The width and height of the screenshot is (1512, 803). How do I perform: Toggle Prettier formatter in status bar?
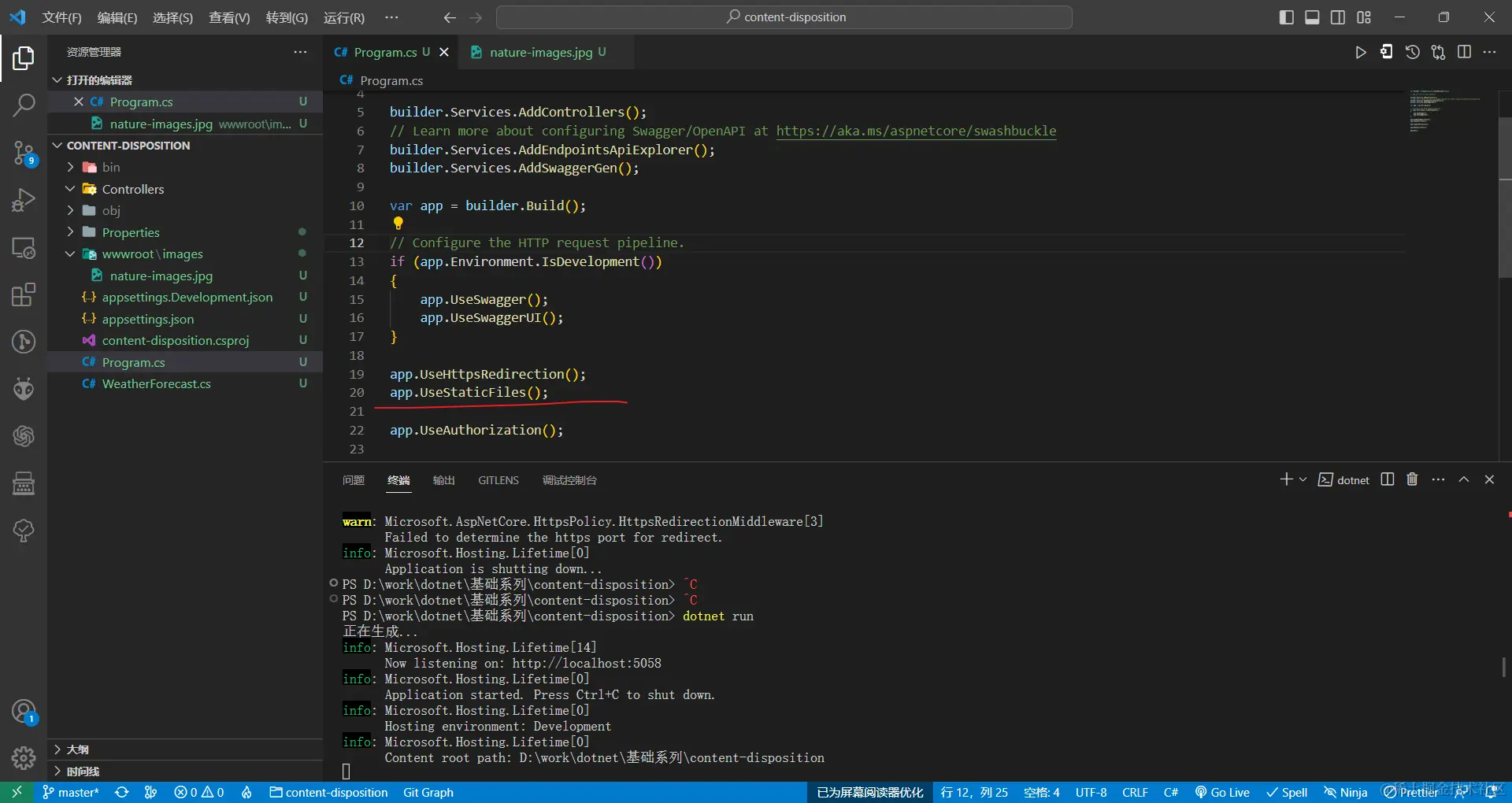[1411, 792]
